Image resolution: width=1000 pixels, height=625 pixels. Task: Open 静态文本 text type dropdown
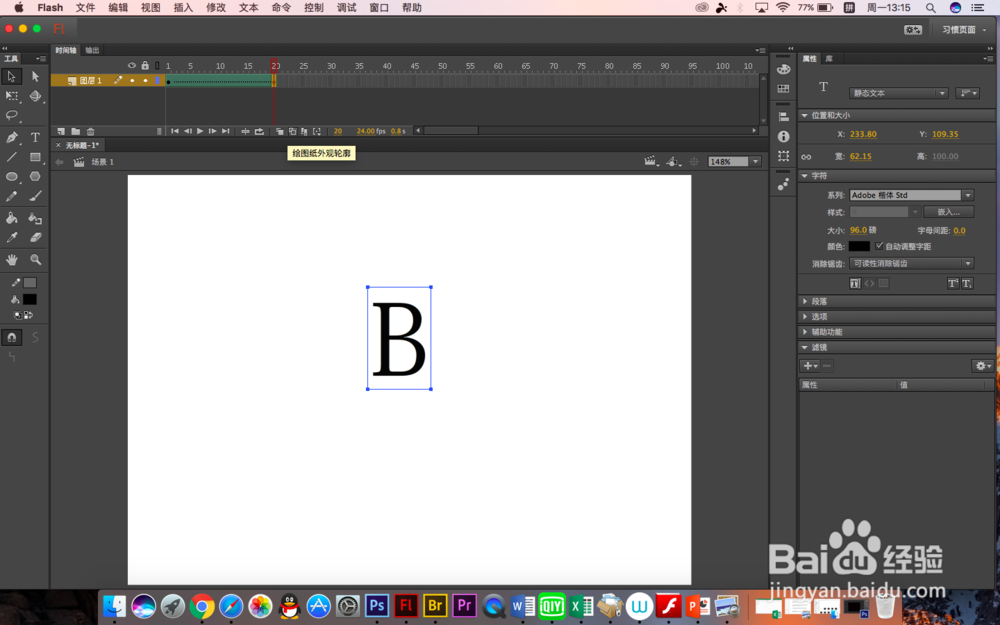tap(898, 93)
